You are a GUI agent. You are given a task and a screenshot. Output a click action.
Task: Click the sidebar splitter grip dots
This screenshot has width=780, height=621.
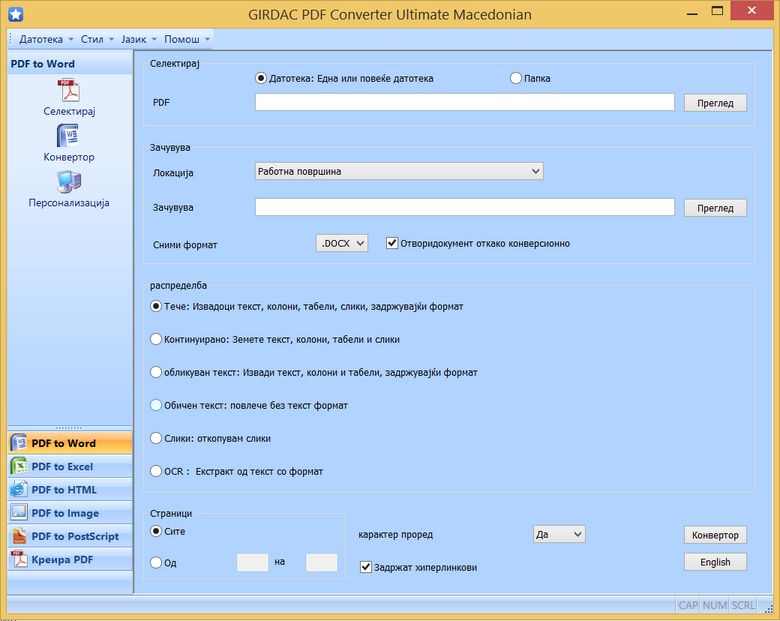pyautogui.click(x=69, y=427)
